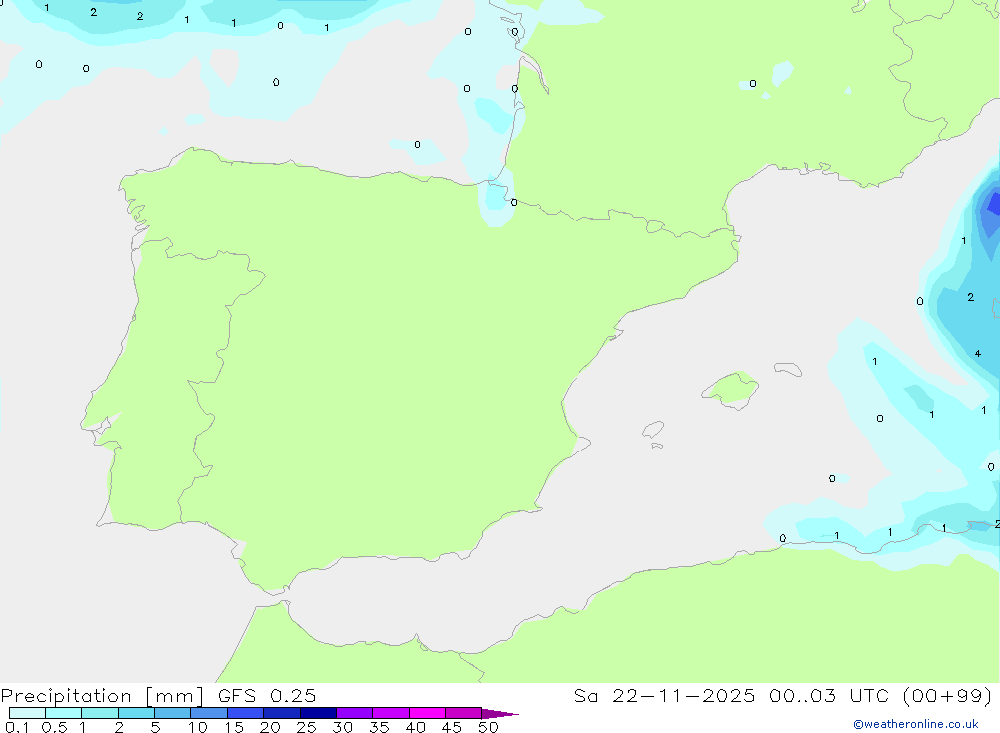Click the '40' legend scale label
The image size is (1000, 733).
coord(416,727)
